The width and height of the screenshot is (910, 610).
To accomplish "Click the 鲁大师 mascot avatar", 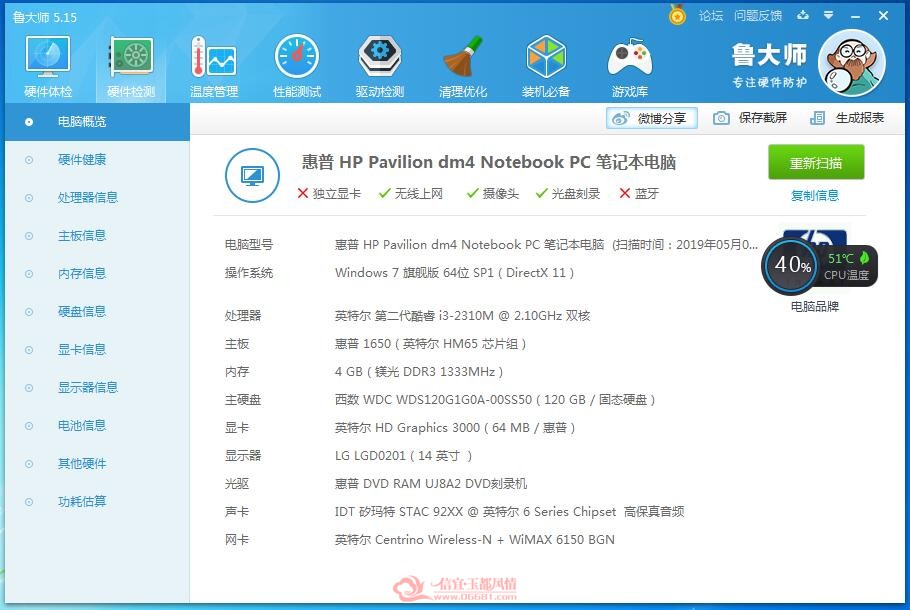I will click(851, 63).
